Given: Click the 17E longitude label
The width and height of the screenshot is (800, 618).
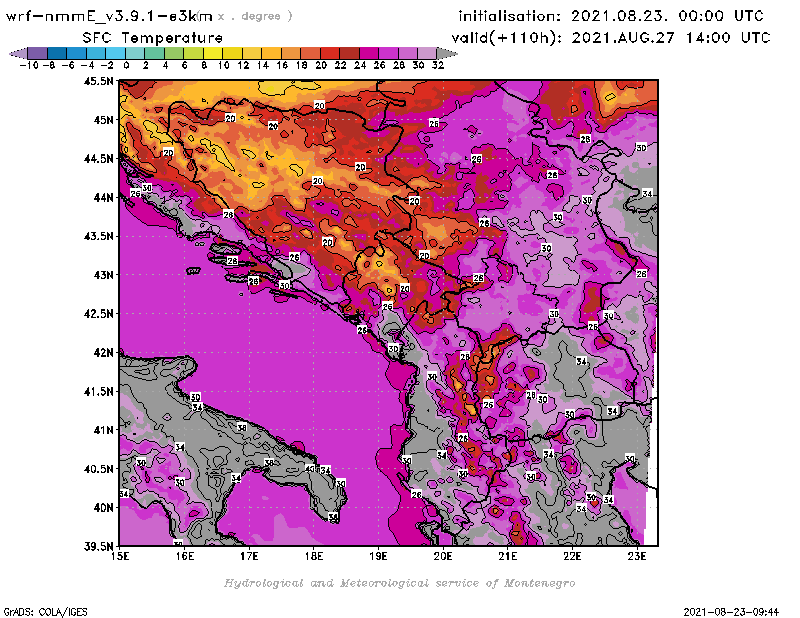Looking at the screenshot, I should pos(249,556).
